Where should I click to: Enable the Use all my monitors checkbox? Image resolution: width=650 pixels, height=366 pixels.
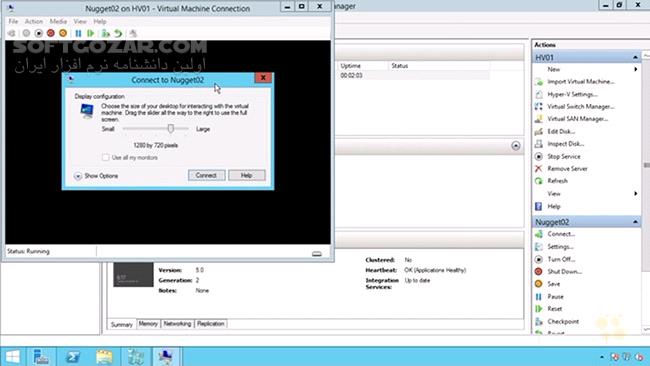tap(105, 158)
